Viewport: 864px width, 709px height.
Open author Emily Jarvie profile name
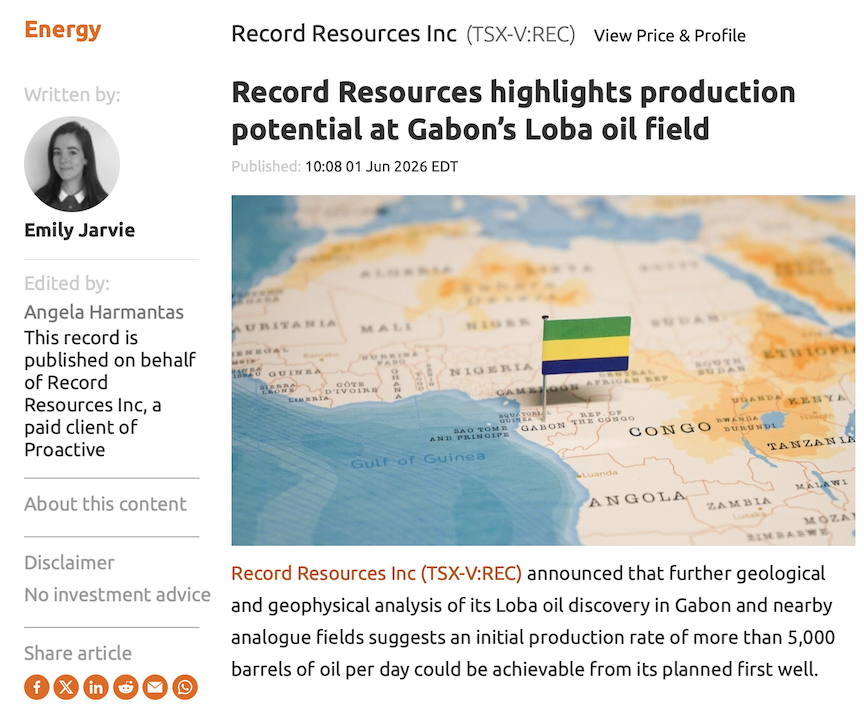[80, 230]
